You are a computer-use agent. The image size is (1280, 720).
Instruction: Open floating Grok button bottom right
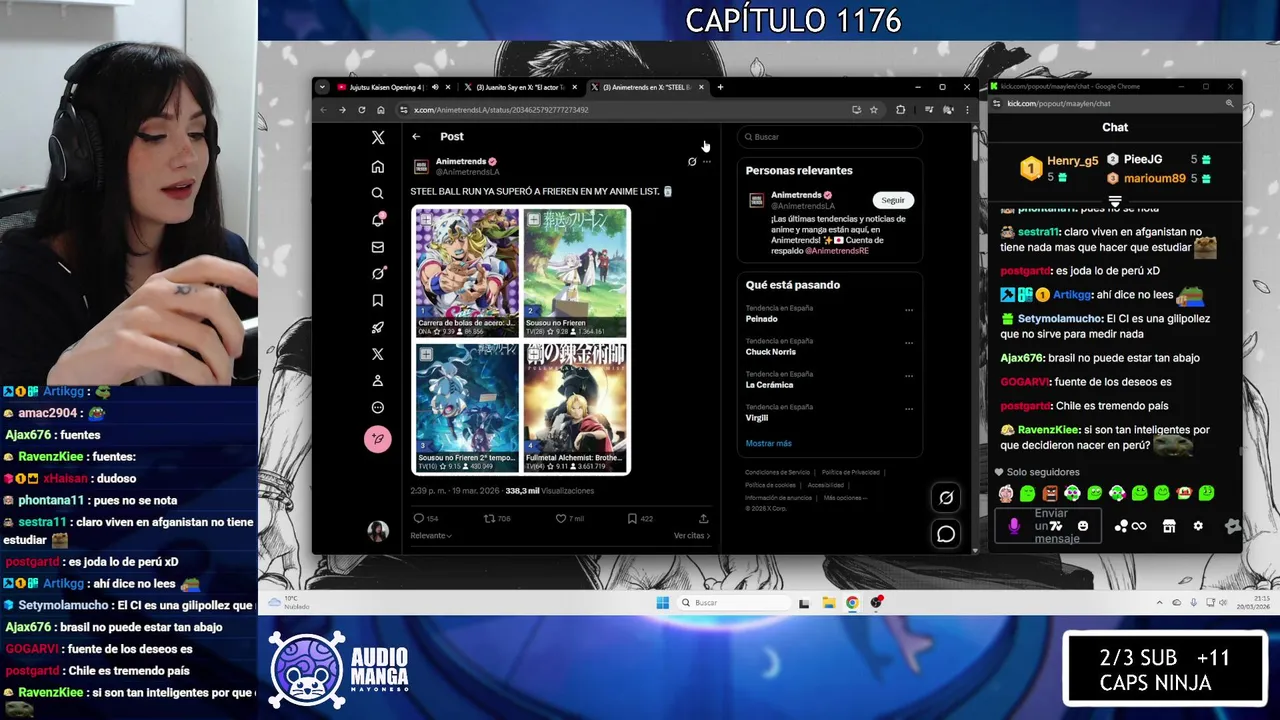click(x=946, y=497)
